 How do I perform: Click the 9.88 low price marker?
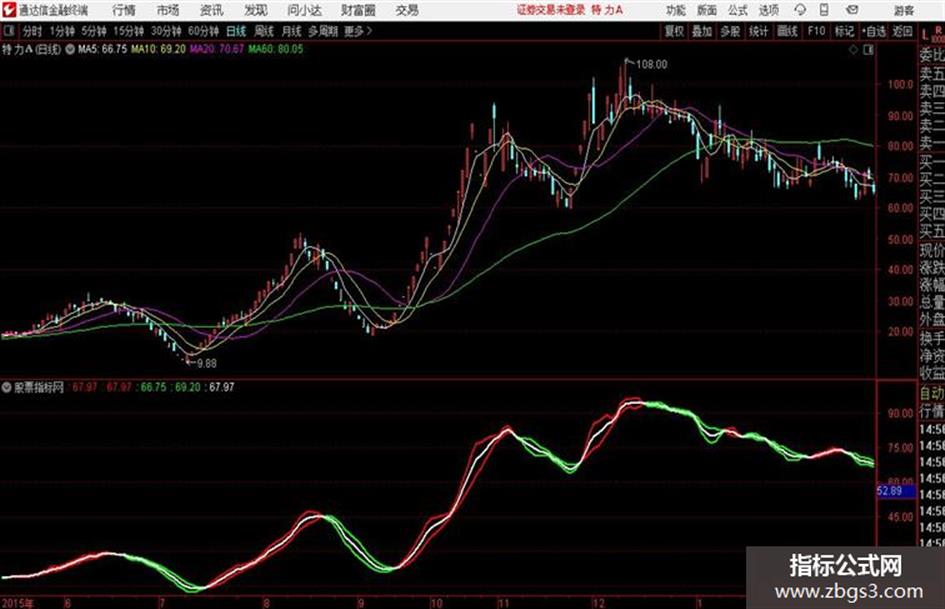tap(207, 364)
